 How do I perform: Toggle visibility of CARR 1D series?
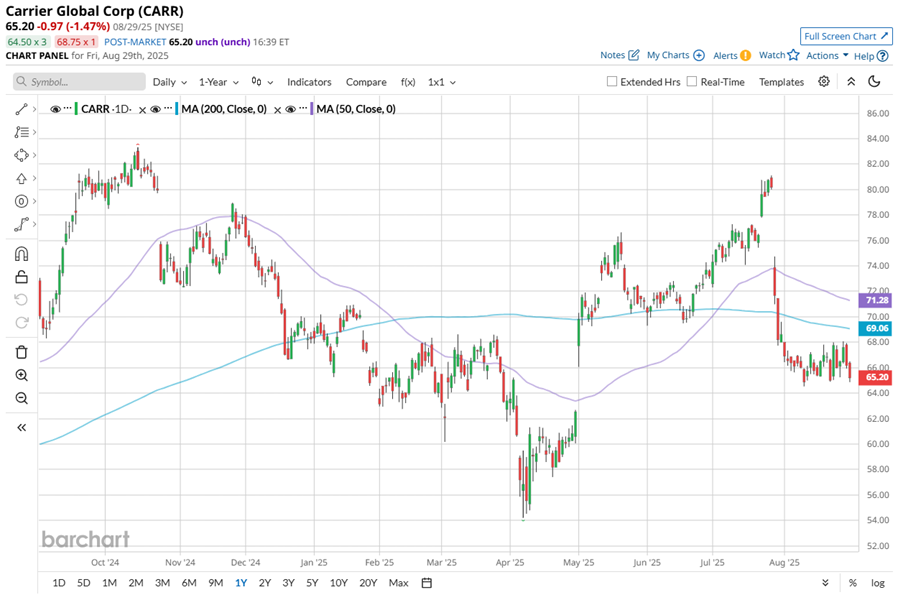55,109
